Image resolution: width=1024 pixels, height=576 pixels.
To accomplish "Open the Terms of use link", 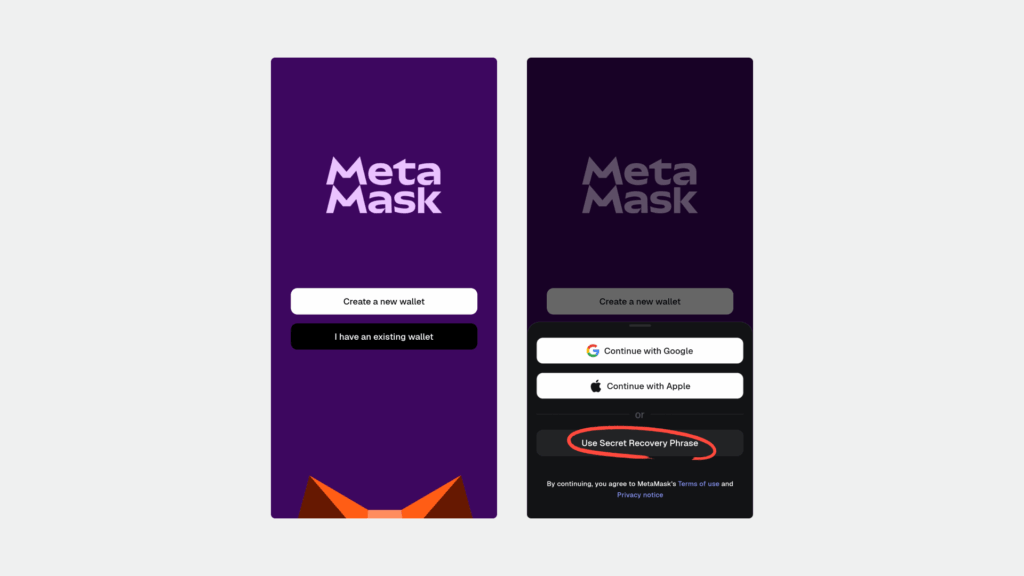I will pos(698,484).
